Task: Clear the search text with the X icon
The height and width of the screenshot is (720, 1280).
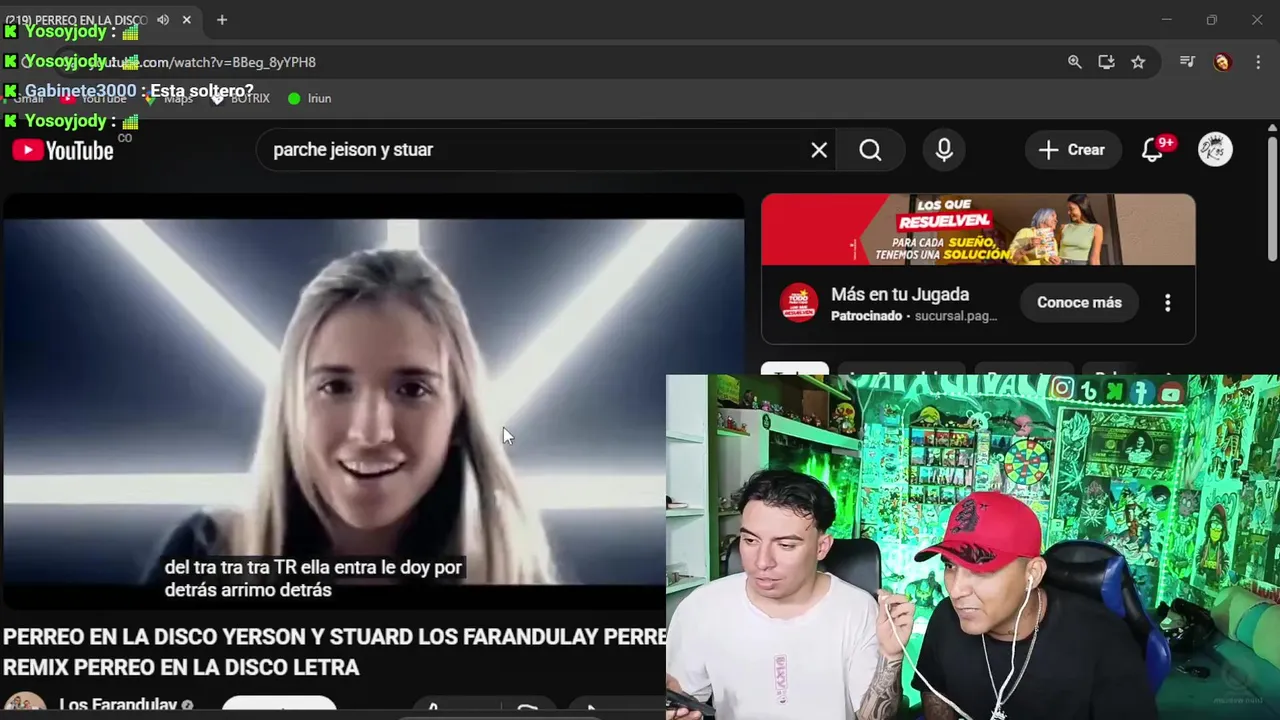Action: [819, 150]
